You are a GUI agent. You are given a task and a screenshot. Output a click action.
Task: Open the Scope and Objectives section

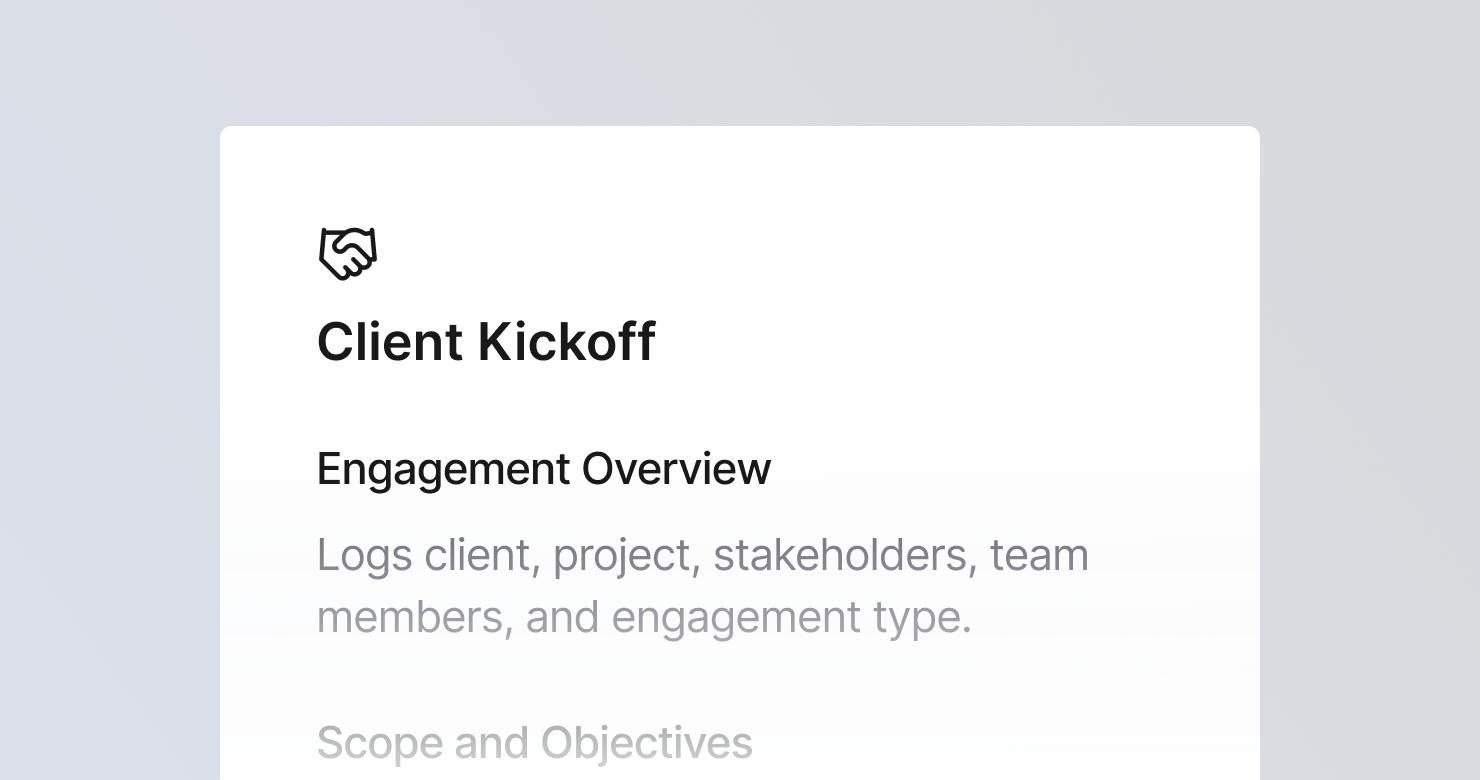(x=535, y=743)
